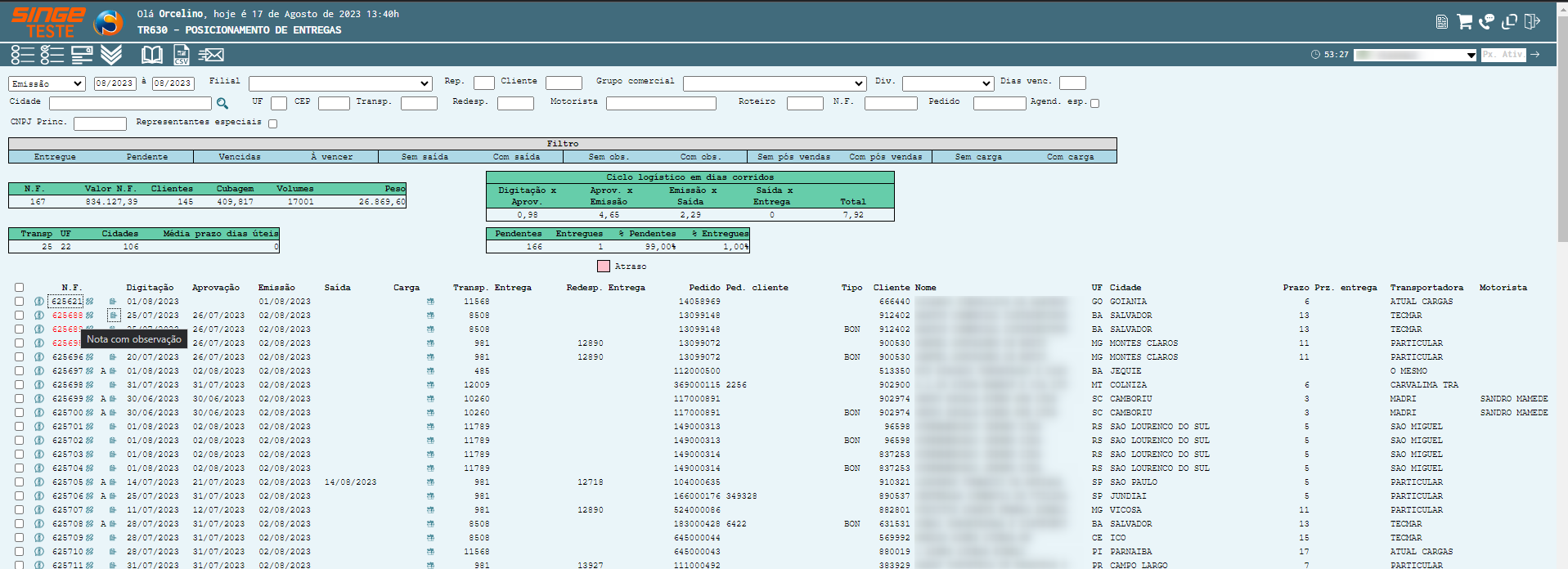Click into the Cidade input field
This screenshot has height=569, width=1568.
point(130,103)
